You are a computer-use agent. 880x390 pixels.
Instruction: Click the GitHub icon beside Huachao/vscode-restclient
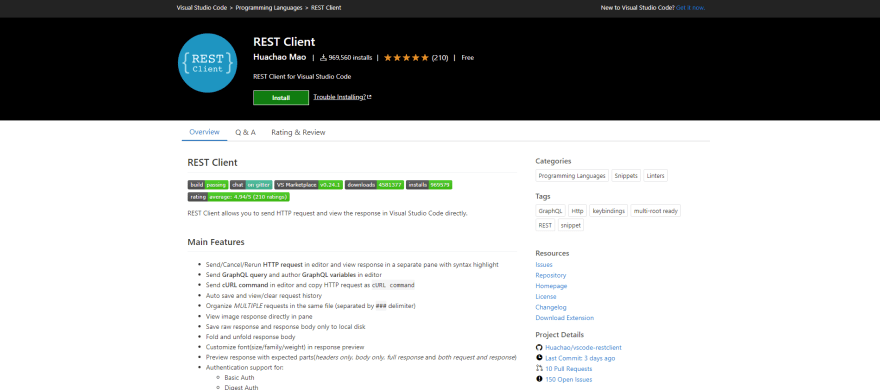pos(539,347)
